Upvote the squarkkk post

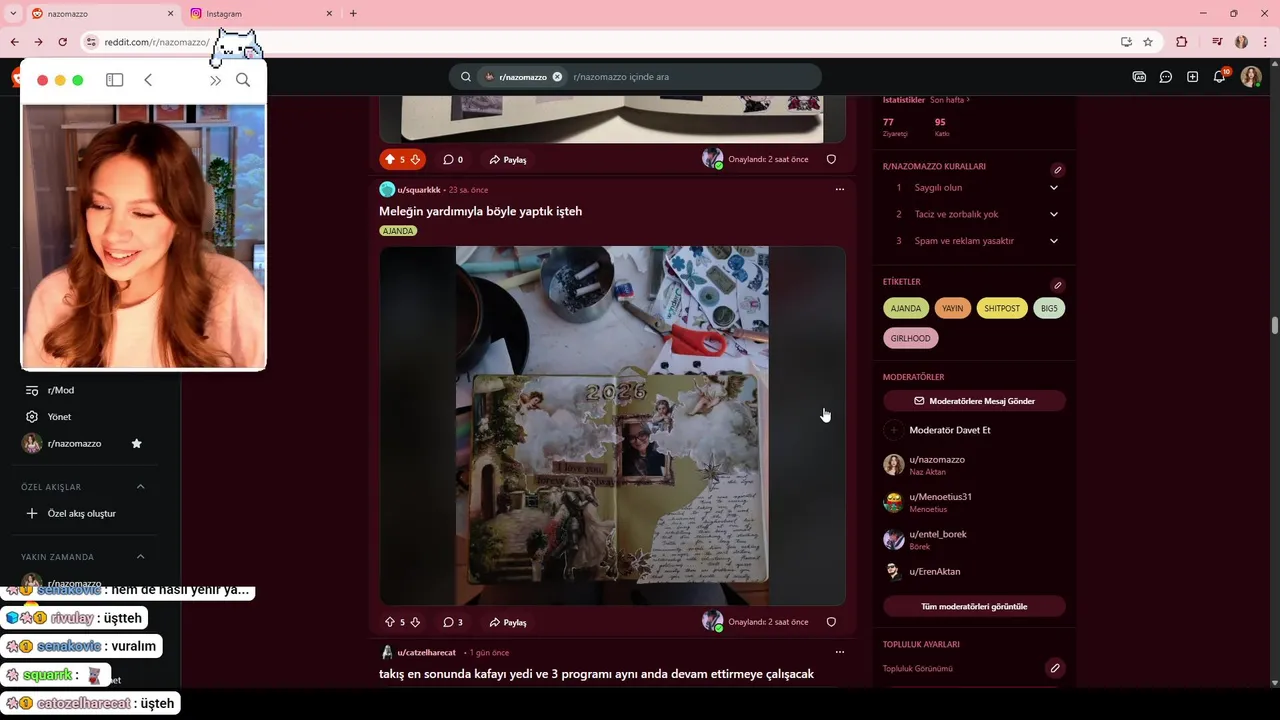[390, 622]
